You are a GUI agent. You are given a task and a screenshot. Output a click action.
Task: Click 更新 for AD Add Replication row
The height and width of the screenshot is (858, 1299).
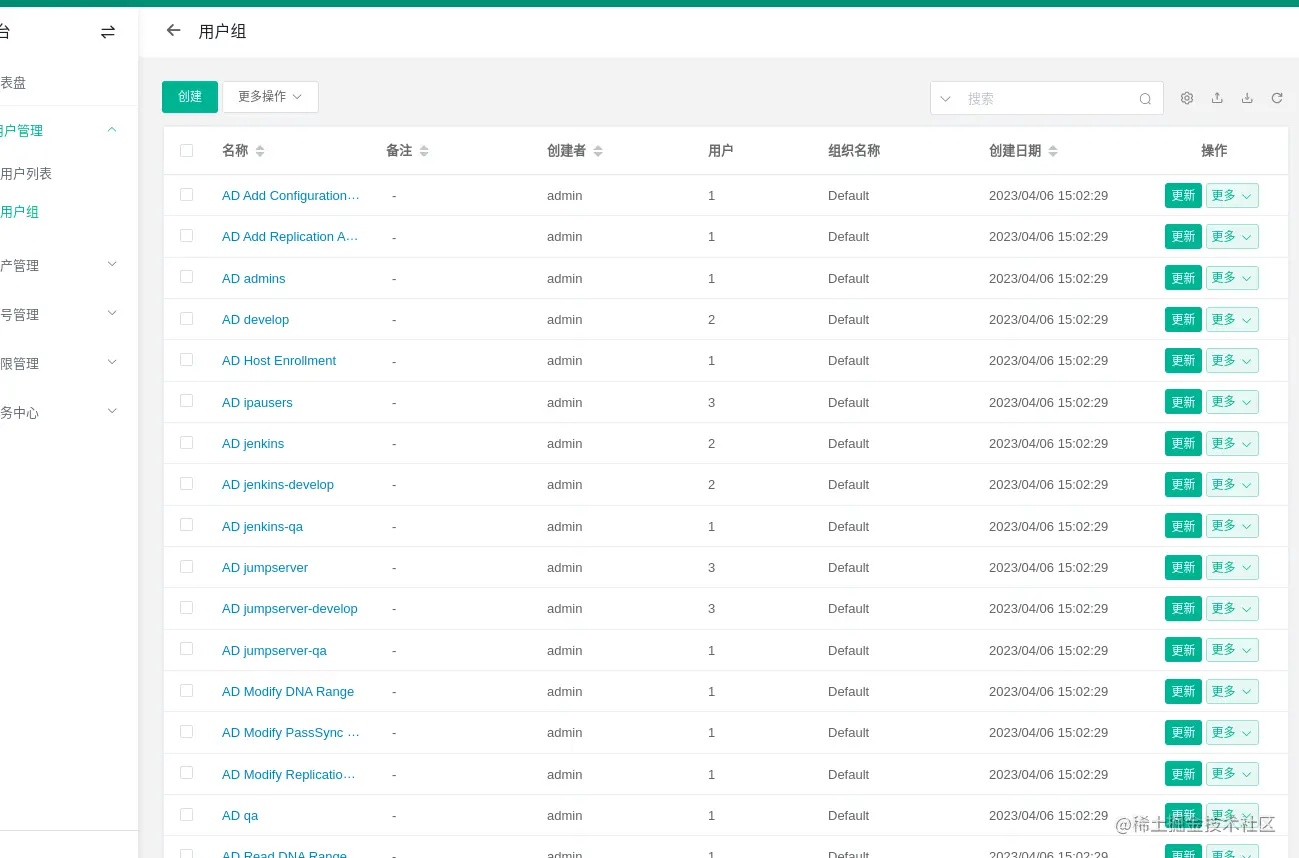click(x=1183, y=237)
